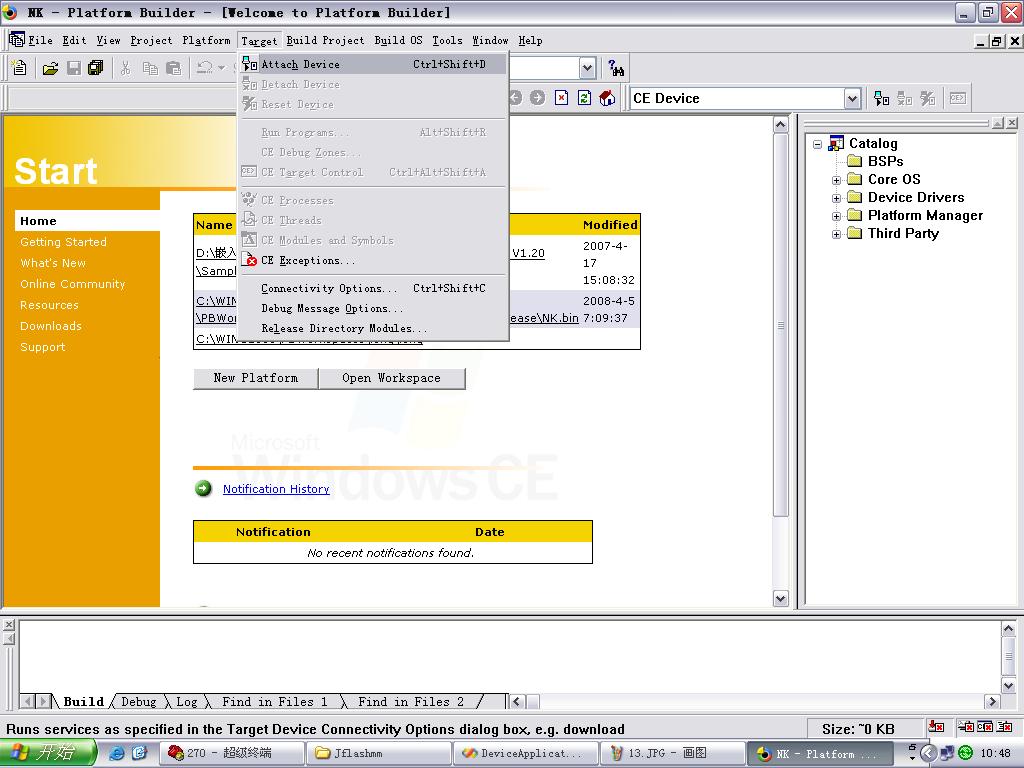The width and height of the screenshot is (1024, 768).
Task: Click the Open Workspace button
Action: coord(392,378)
